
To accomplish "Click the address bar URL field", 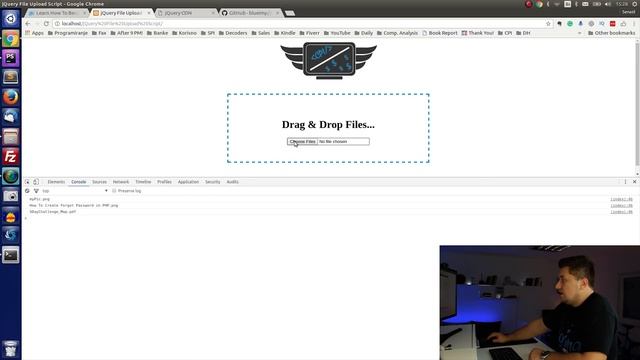I will (302, 24).
